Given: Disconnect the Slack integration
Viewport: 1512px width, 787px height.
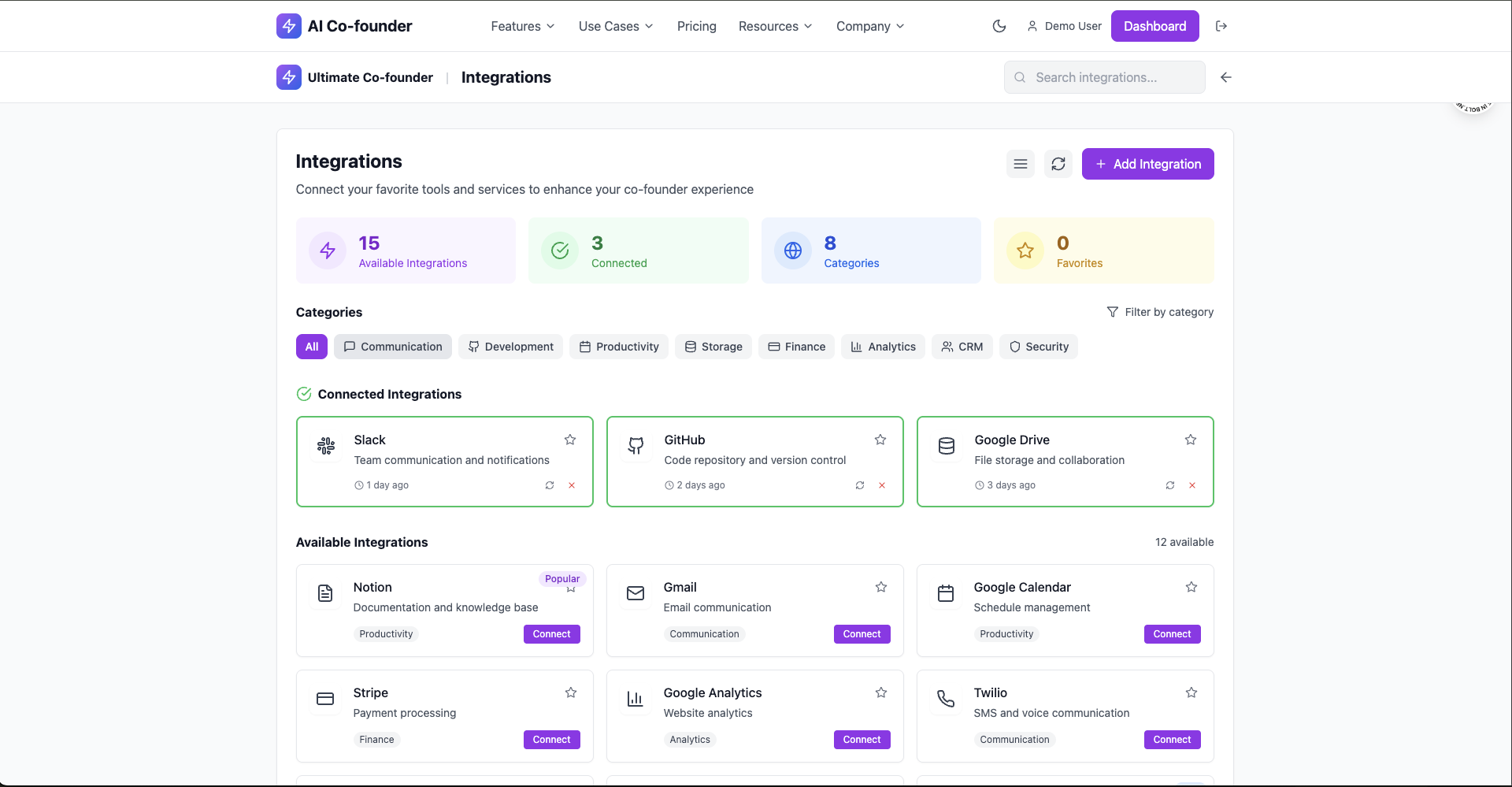Looking at the screenshot, I should (x=572, y=485).
